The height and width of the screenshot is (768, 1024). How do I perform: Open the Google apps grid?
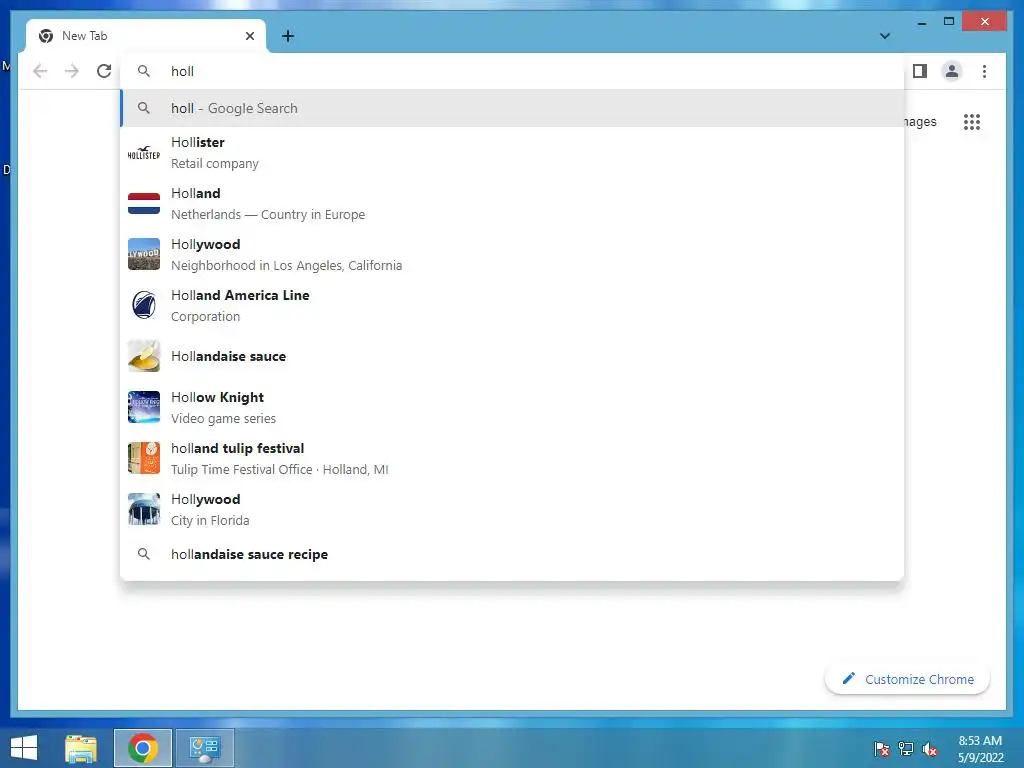click(x=972, y=122)
